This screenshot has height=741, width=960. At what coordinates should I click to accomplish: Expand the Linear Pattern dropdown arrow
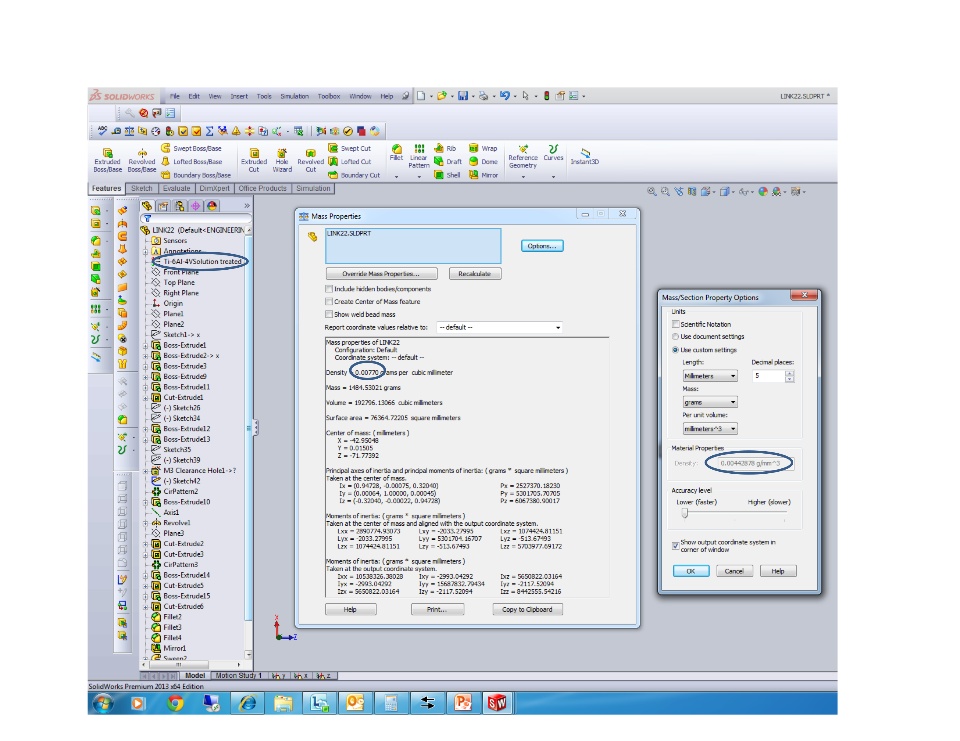(x=419, y=177)
